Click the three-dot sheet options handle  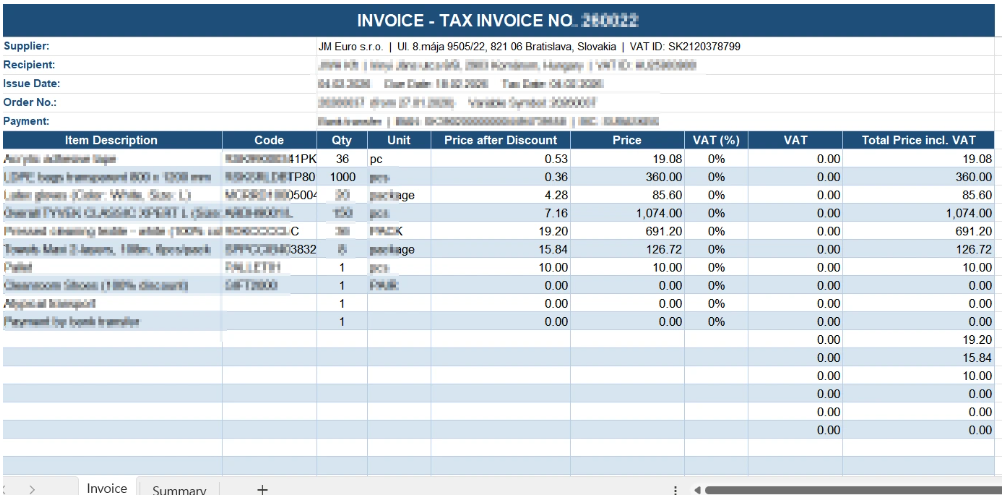pyautogui.click(x=677, y=490)
